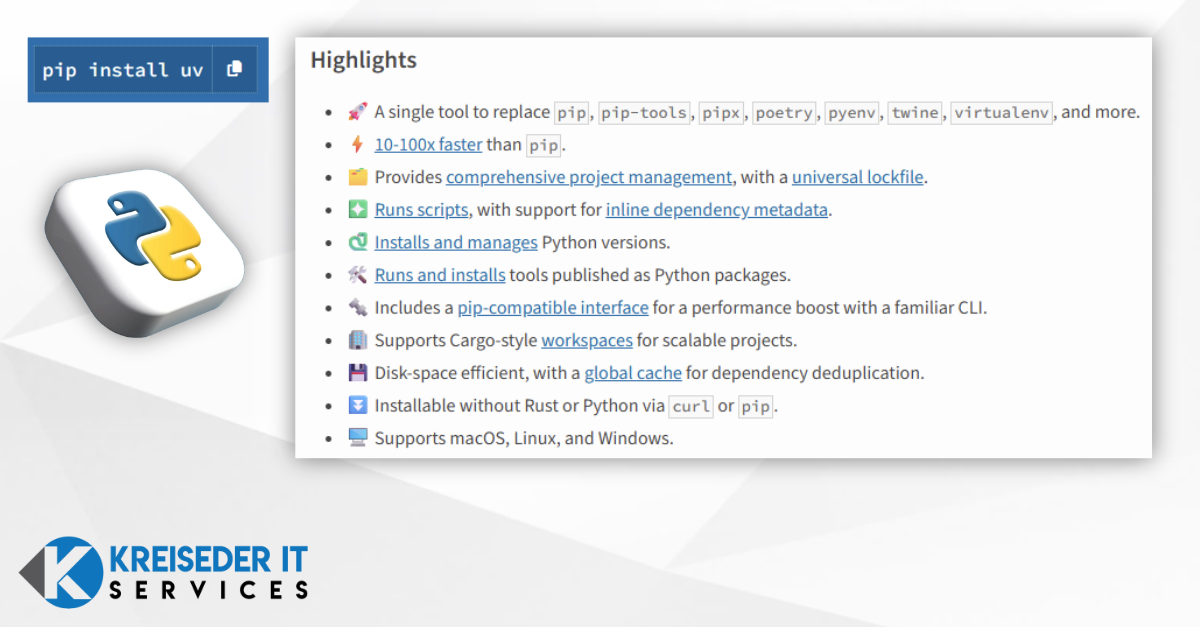The height and width of the screenshot is (627, 1200).
Task: Click the Kreiseder IT Services logo
Action: tap(165, 573)
